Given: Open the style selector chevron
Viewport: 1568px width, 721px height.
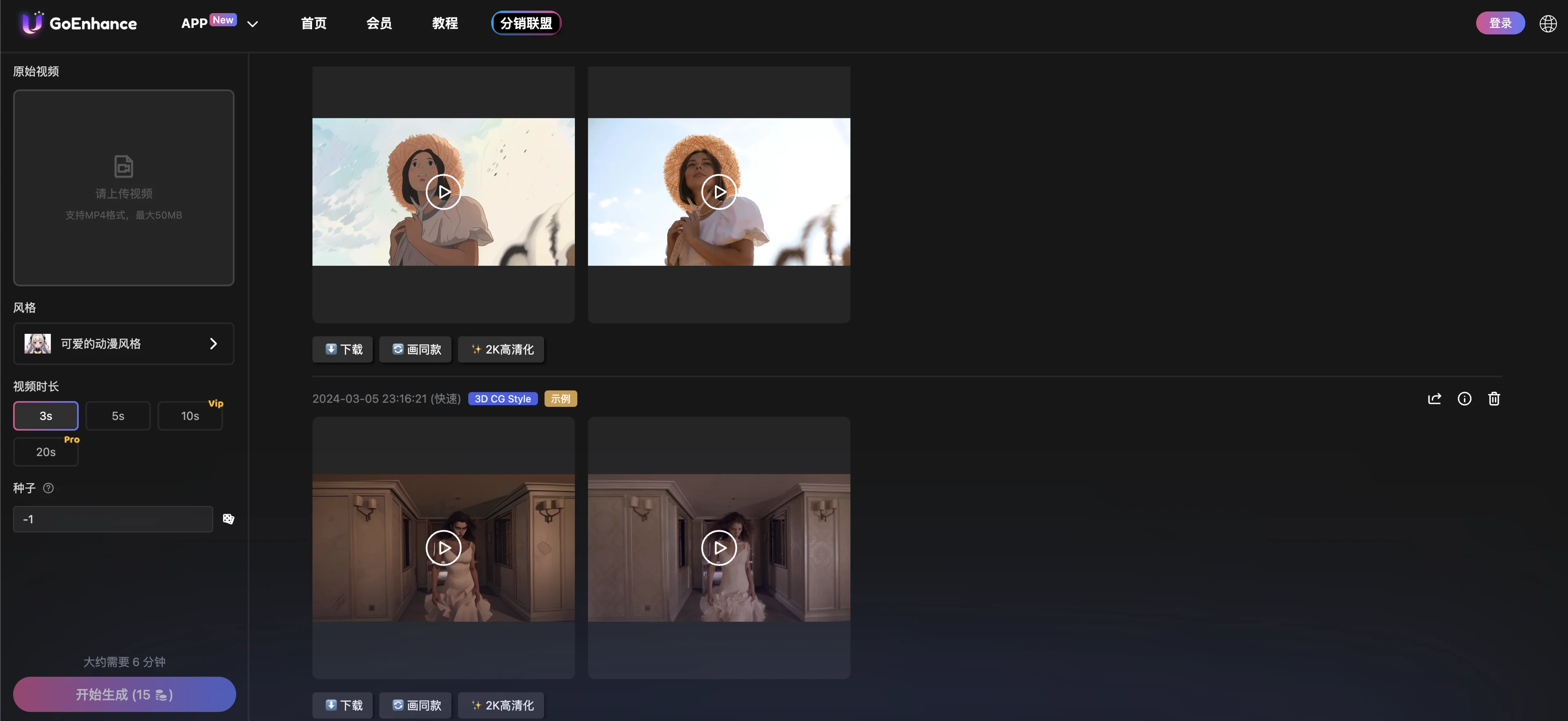Looking at the screenshot, I should [x=213, y=343].
